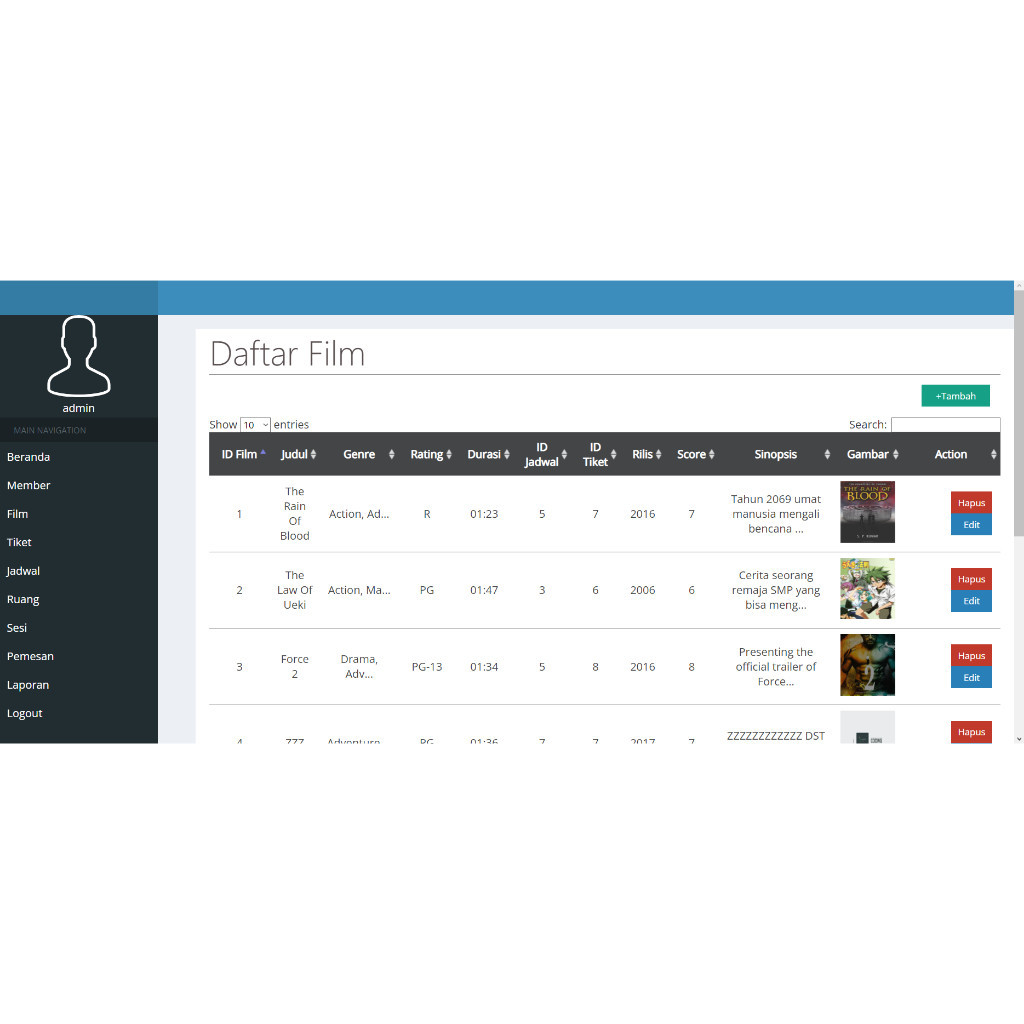Sort table by Rating column
Image resolution: width=1024 pixels, height=1024 pixels.
(427, 454)
